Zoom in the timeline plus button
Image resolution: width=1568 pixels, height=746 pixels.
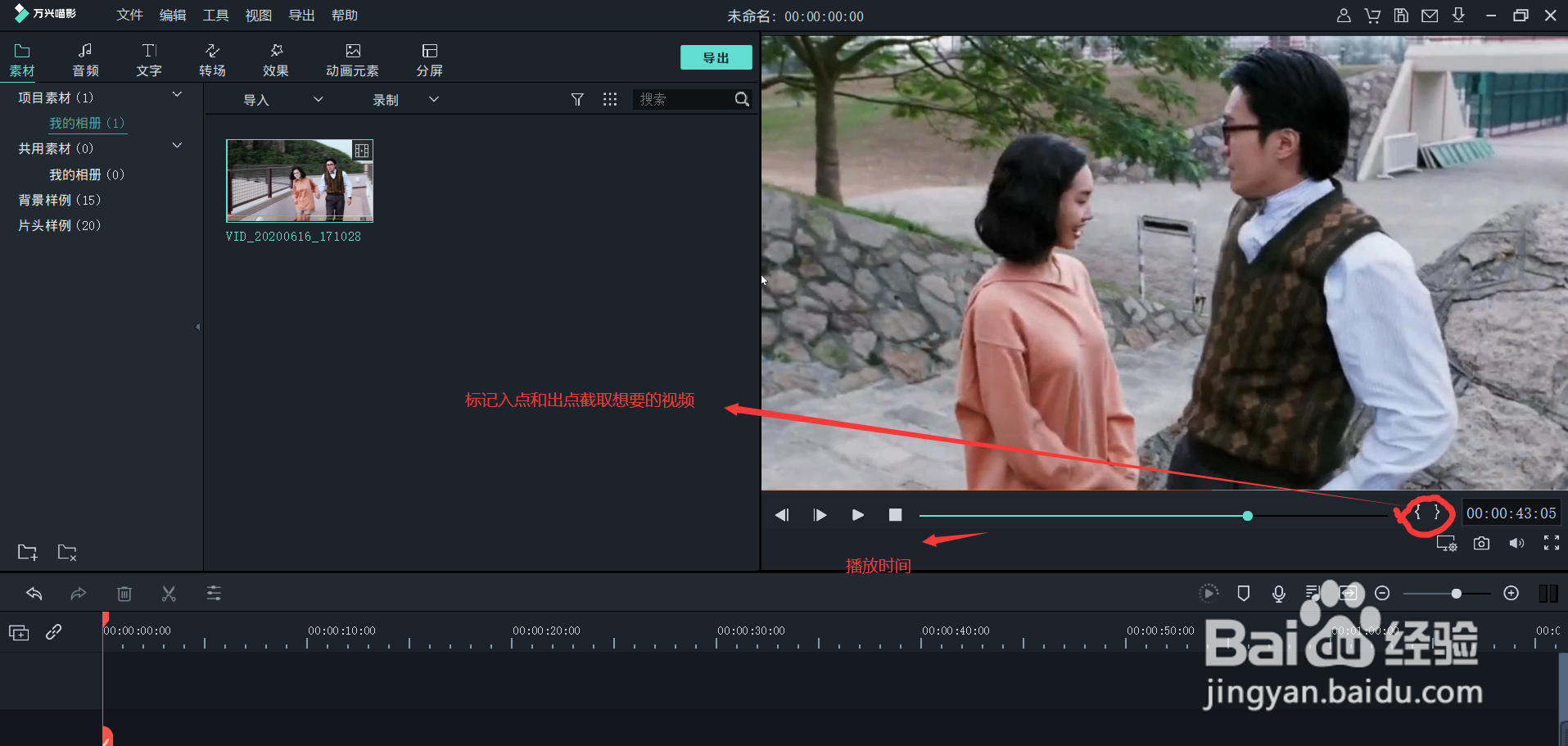pos(1512,593)
